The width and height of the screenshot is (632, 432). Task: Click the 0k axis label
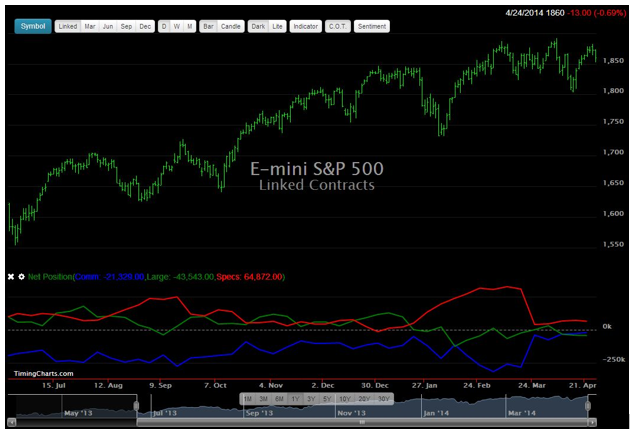pyautogui.click(x=607, y=326)
